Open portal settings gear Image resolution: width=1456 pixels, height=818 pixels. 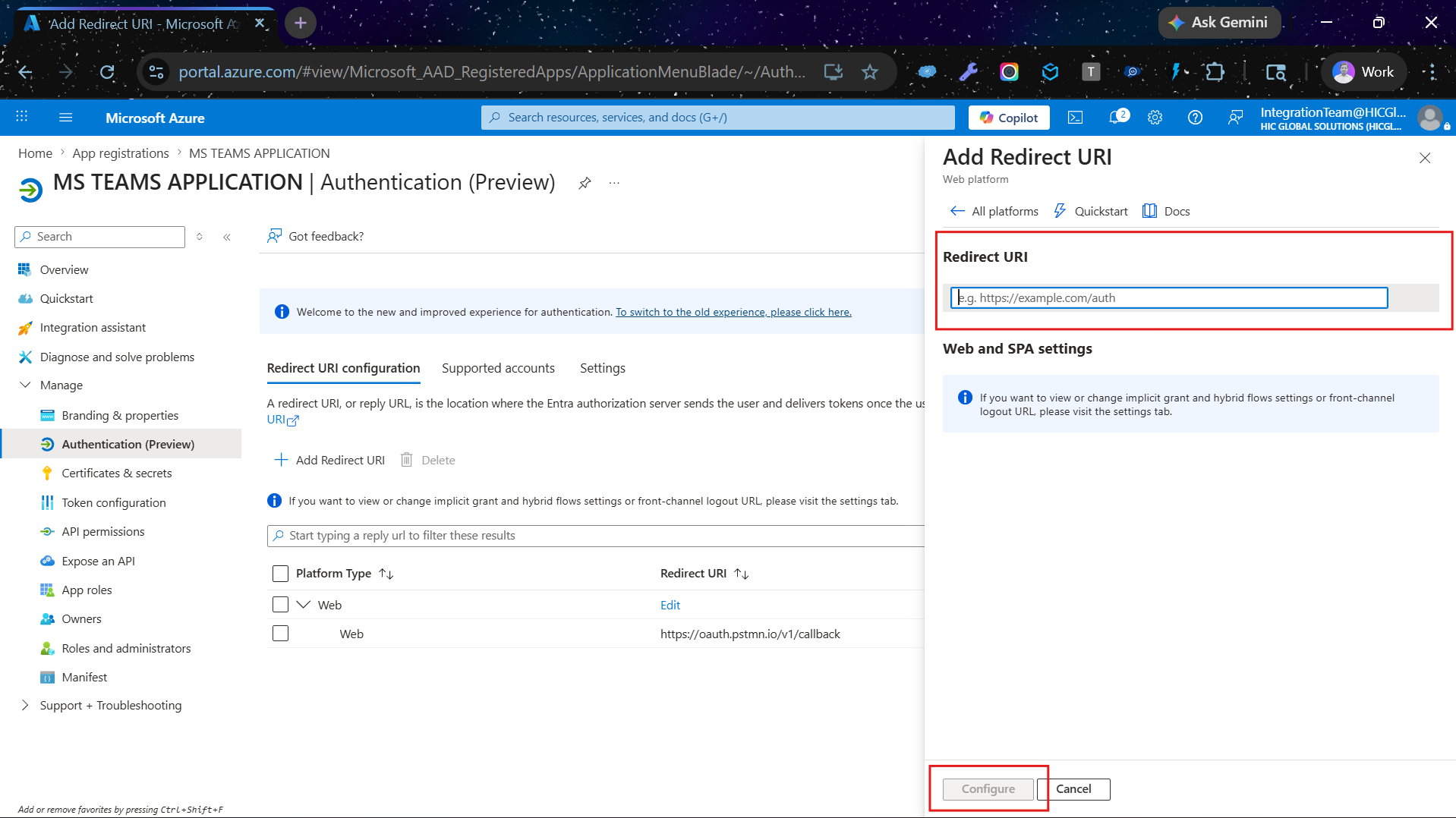pyautogui.click(x=1155, y=118)
